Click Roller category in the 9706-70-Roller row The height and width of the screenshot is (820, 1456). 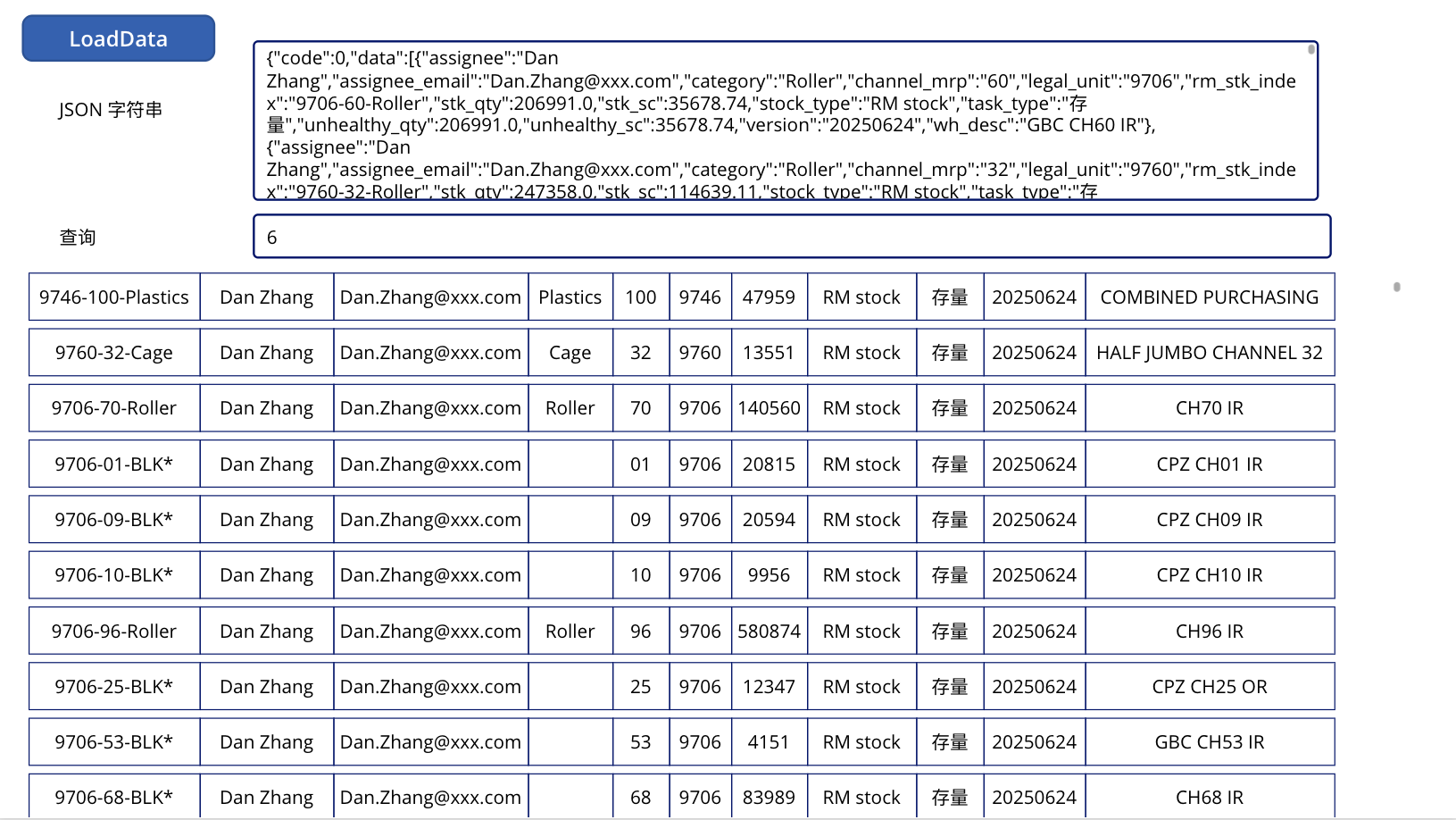coord(570,408)
